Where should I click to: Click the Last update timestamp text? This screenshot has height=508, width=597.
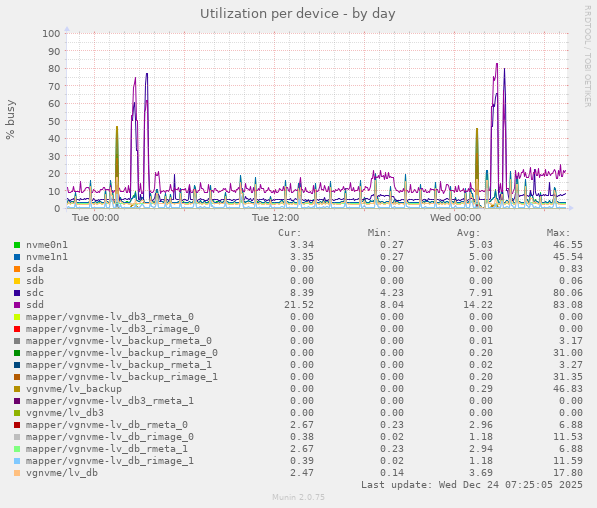click(472, 485)
